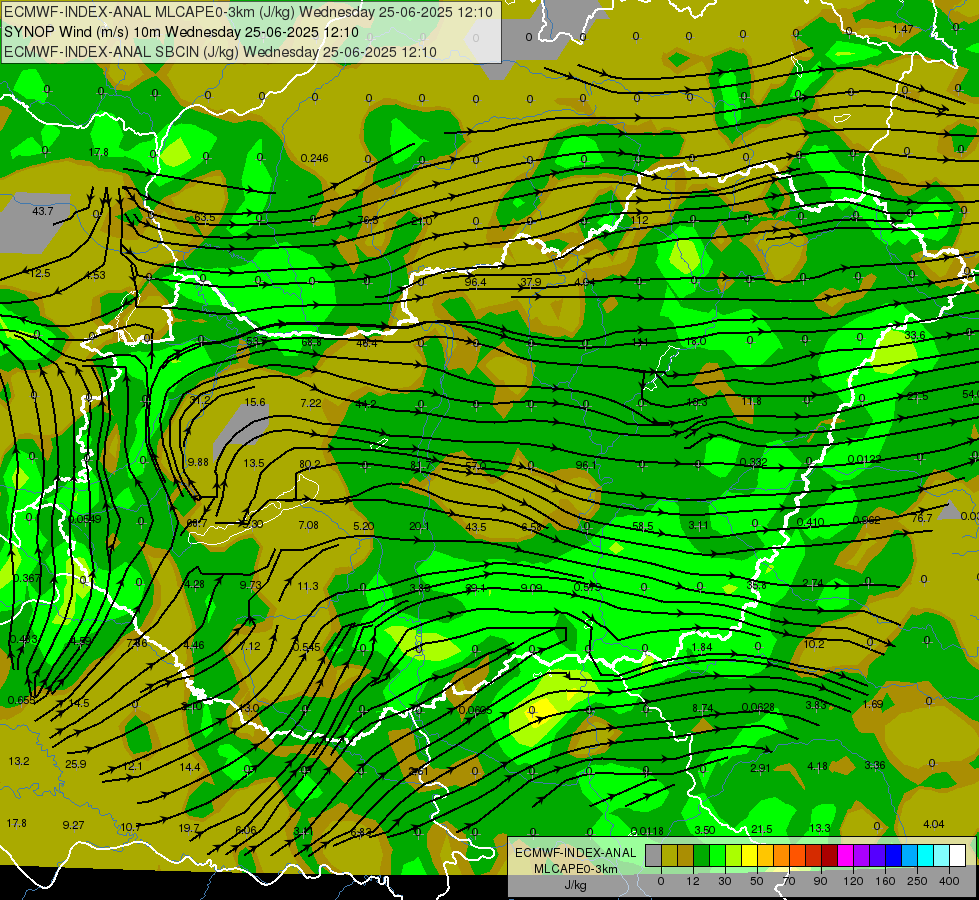Click the map value 9.88
This screenshot has width=979, height=900.
coord(198,462)
